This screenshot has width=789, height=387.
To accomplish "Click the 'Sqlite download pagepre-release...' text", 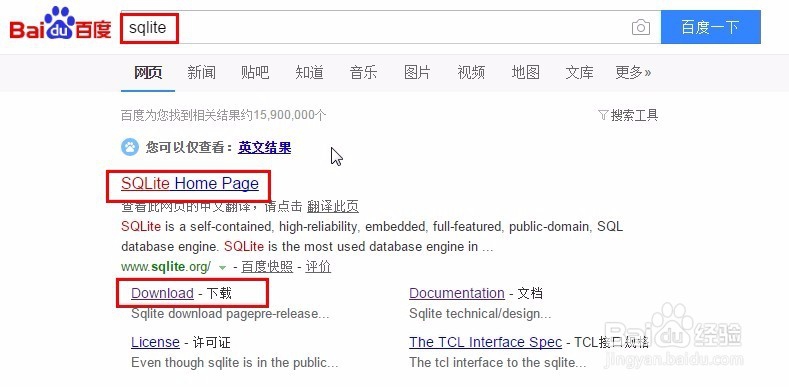I will tap(230, 314).
